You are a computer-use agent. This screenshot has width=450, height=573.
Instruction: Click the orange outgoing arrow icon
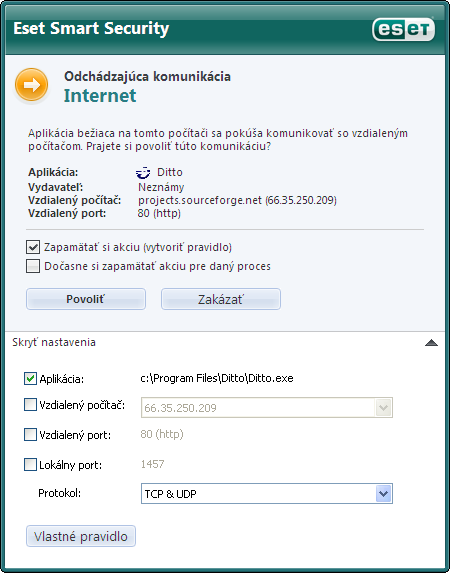tap(31, 85)
